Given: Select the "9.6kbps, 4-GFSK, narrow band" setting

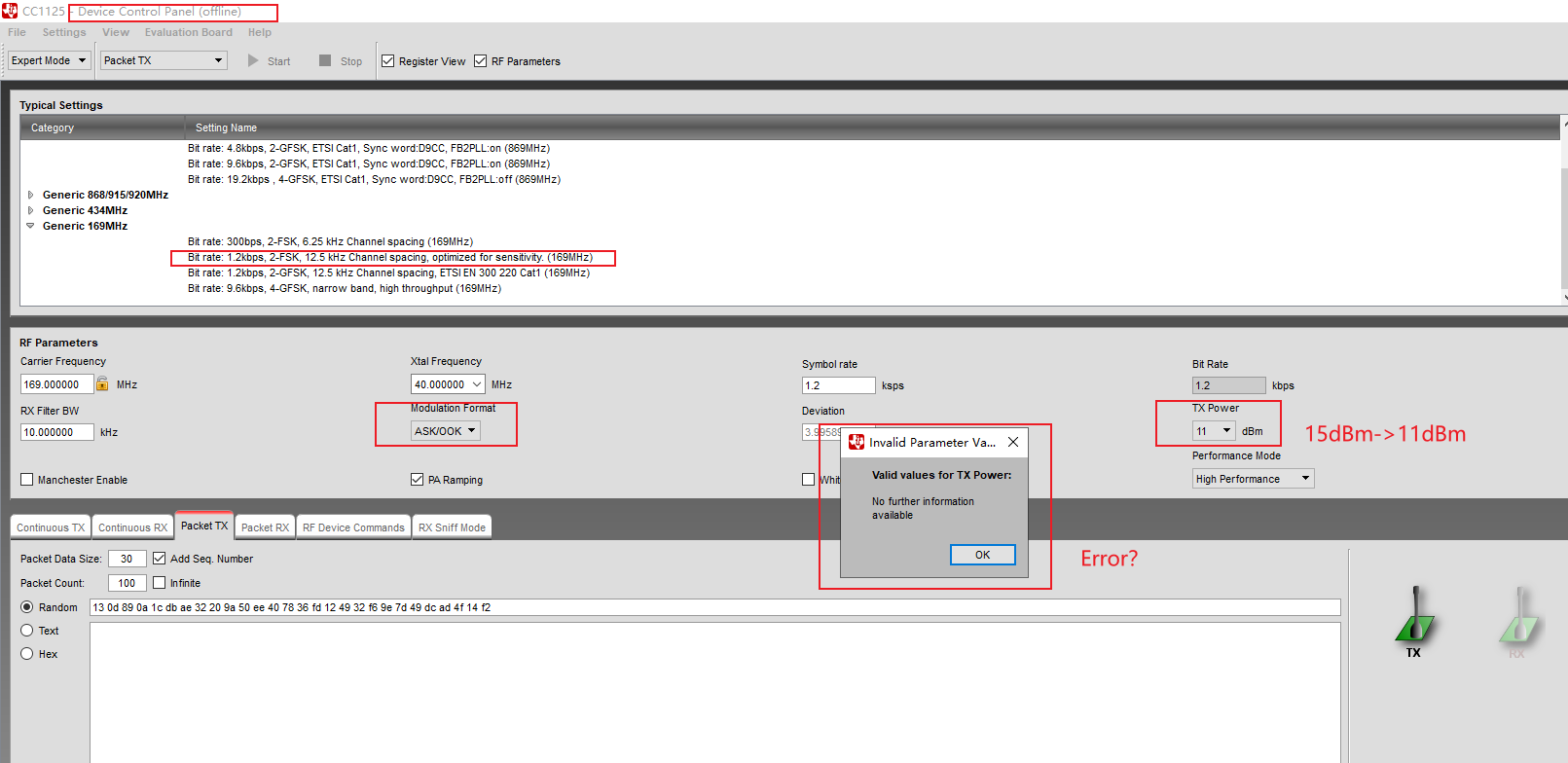Looking at the screenshot, I should coord(345,288).
